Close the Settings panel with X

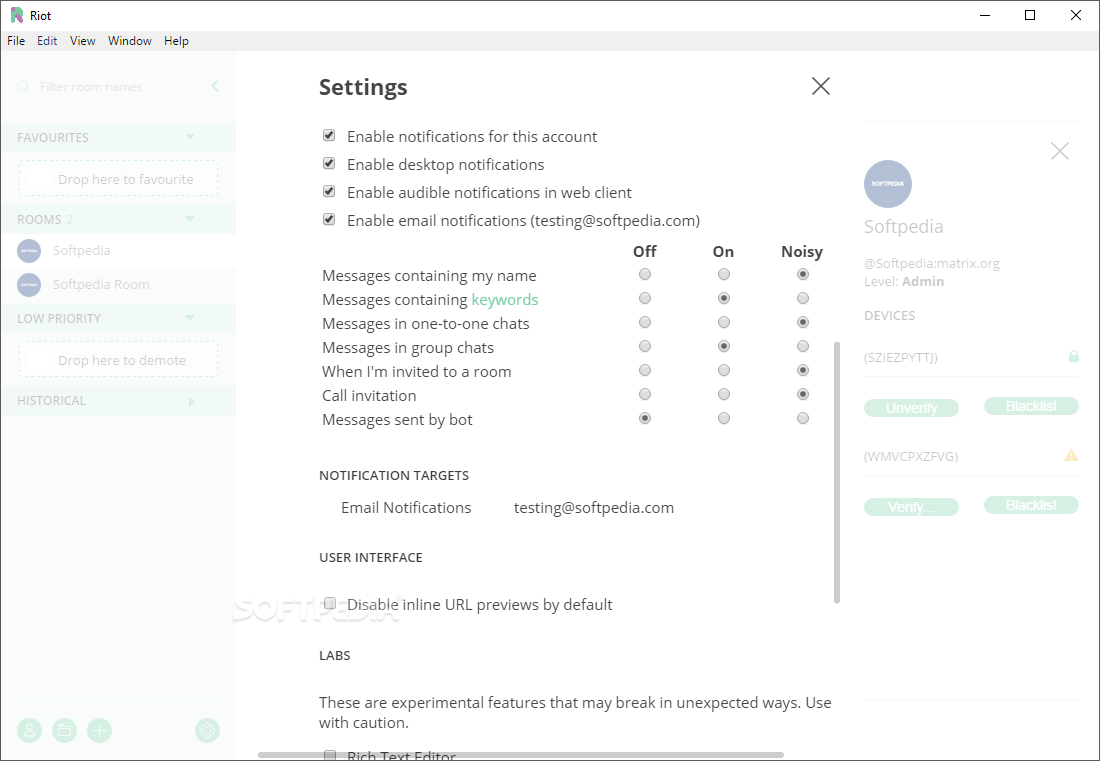(x=821, y=86)
